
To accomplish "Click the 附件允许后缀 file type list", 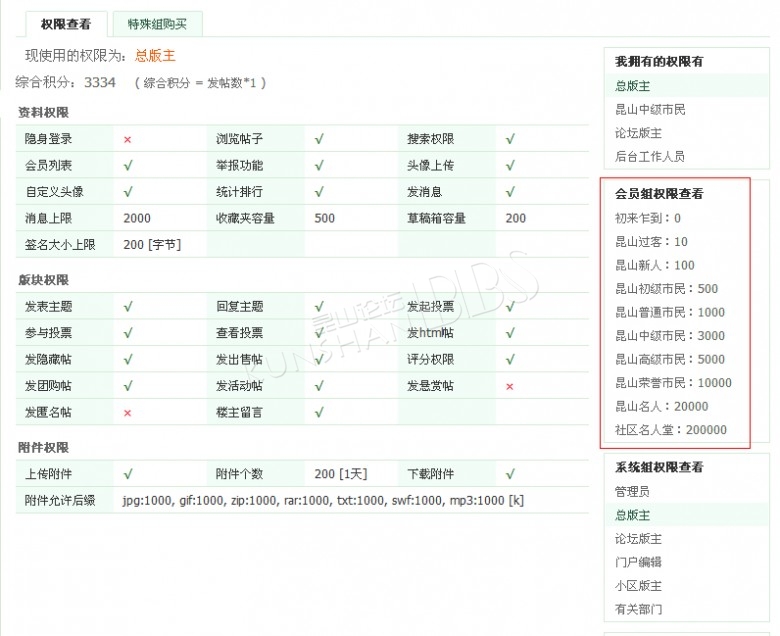I will (323, 500).
